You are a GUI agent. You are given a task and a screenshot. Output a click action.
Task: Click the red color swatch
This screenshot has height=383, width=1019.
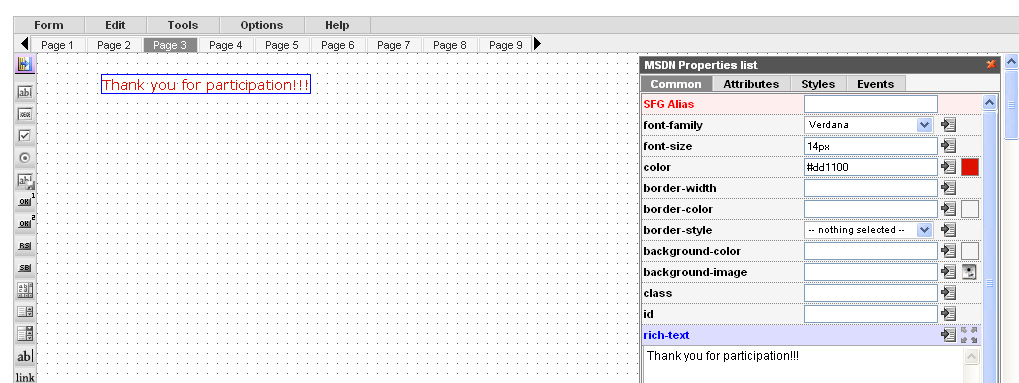pos(970,167)
